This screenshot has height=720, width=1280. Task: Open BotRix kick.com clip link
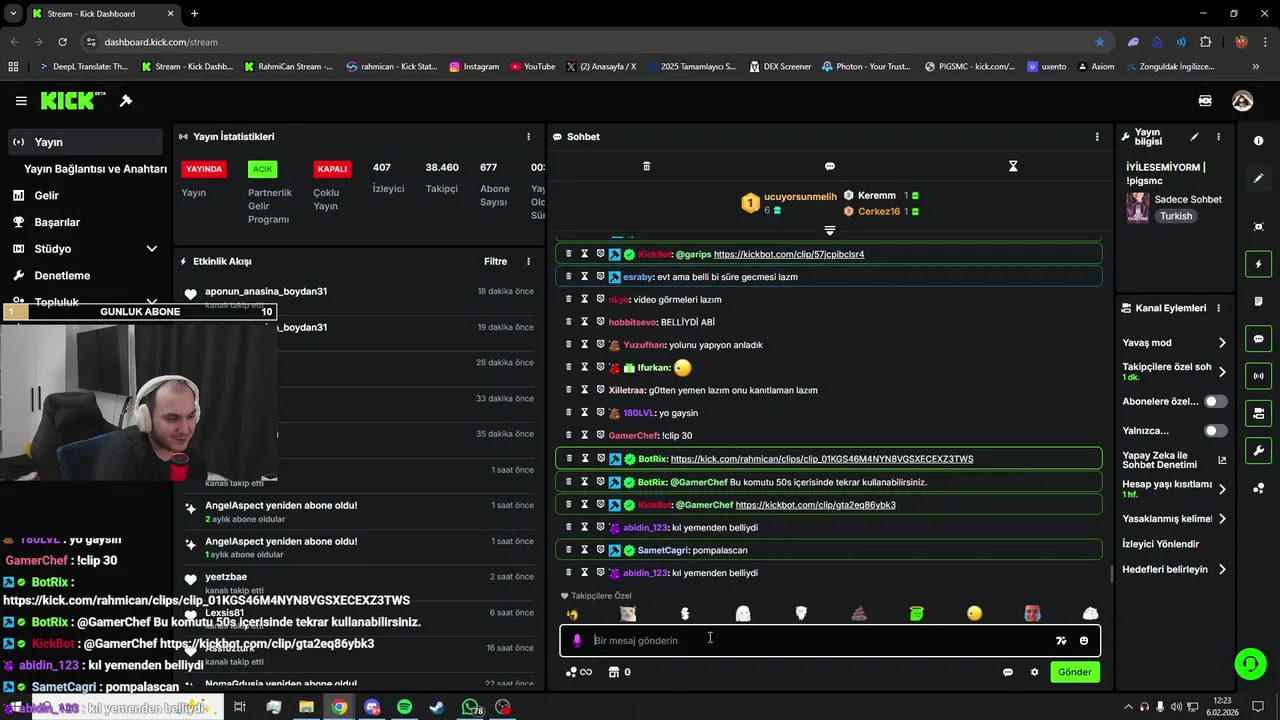coord(822,459)
